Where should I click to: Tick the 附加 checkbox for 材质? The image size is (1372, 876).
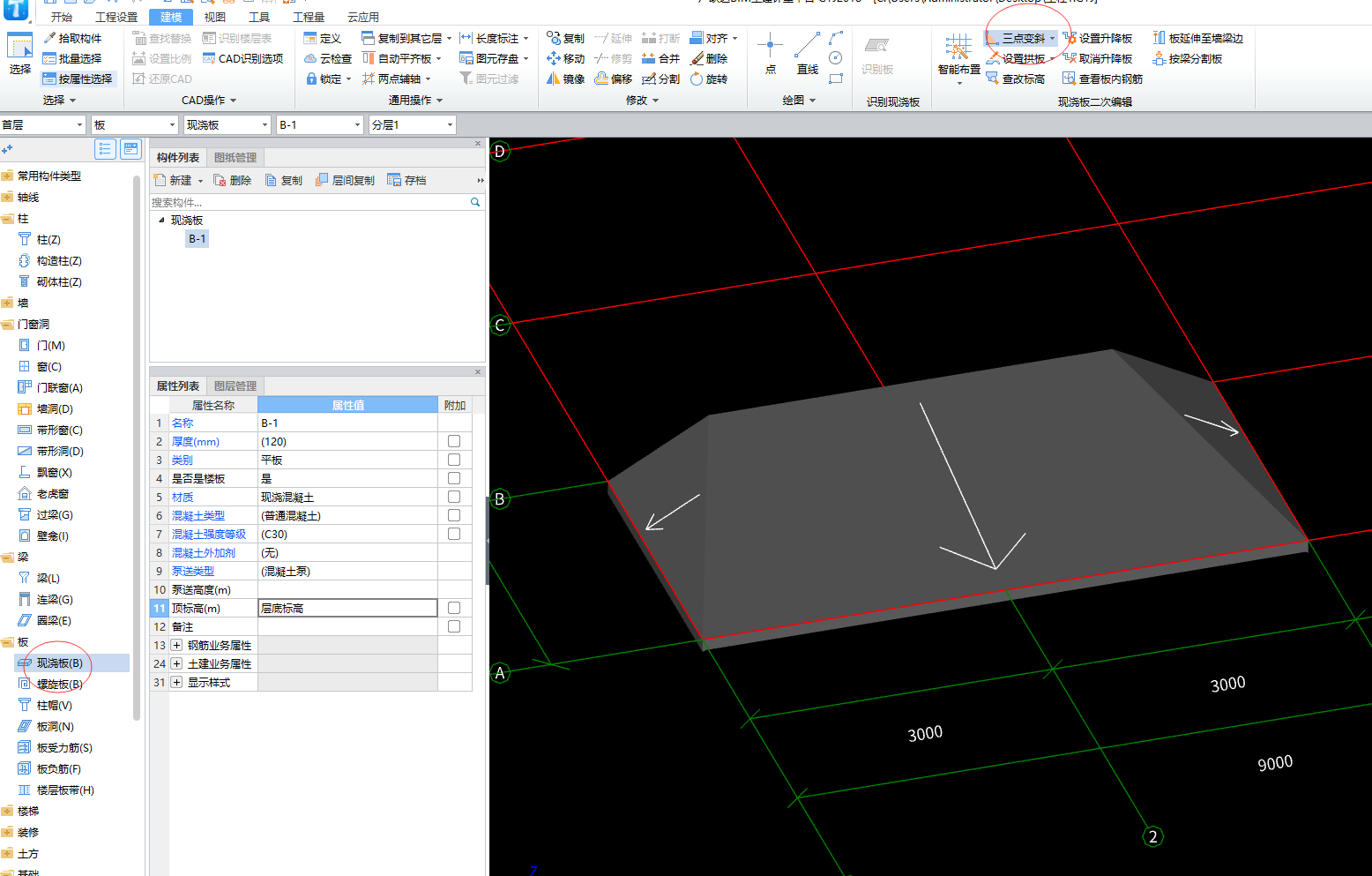[x=454, y=497]
